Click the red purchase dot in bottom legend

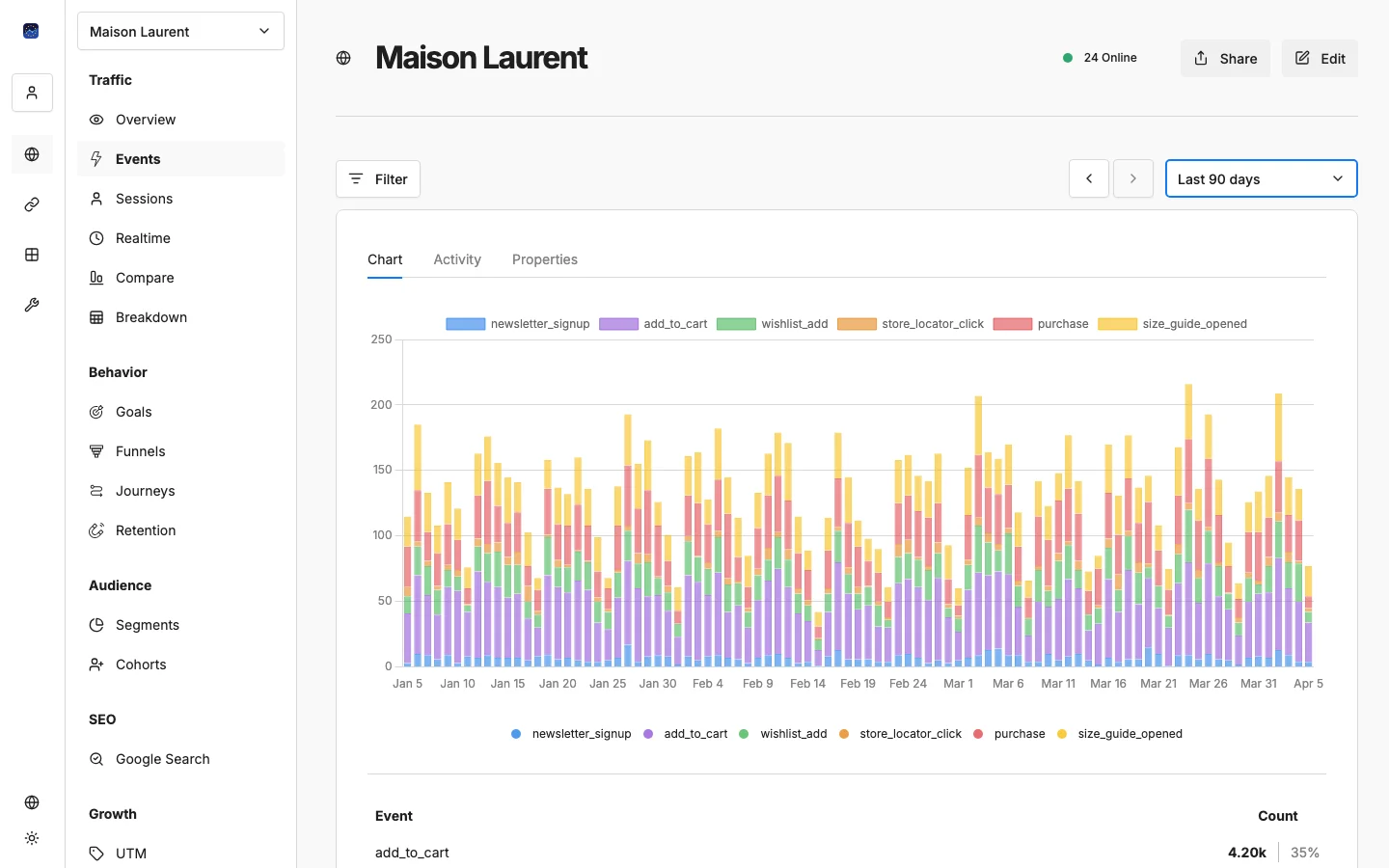point(978,734)
